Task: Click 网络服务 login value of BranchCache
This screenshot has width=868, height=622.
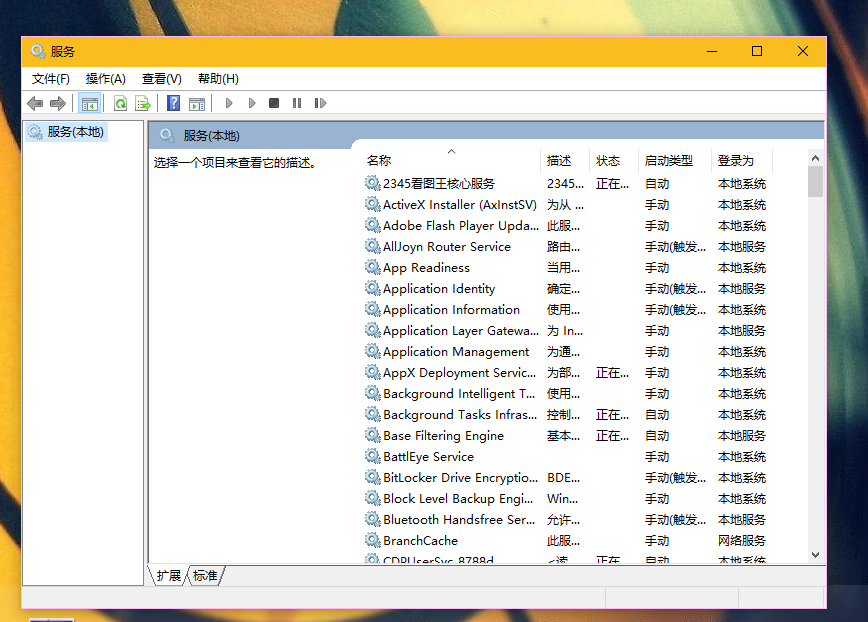Action: (x=742, y=541)
